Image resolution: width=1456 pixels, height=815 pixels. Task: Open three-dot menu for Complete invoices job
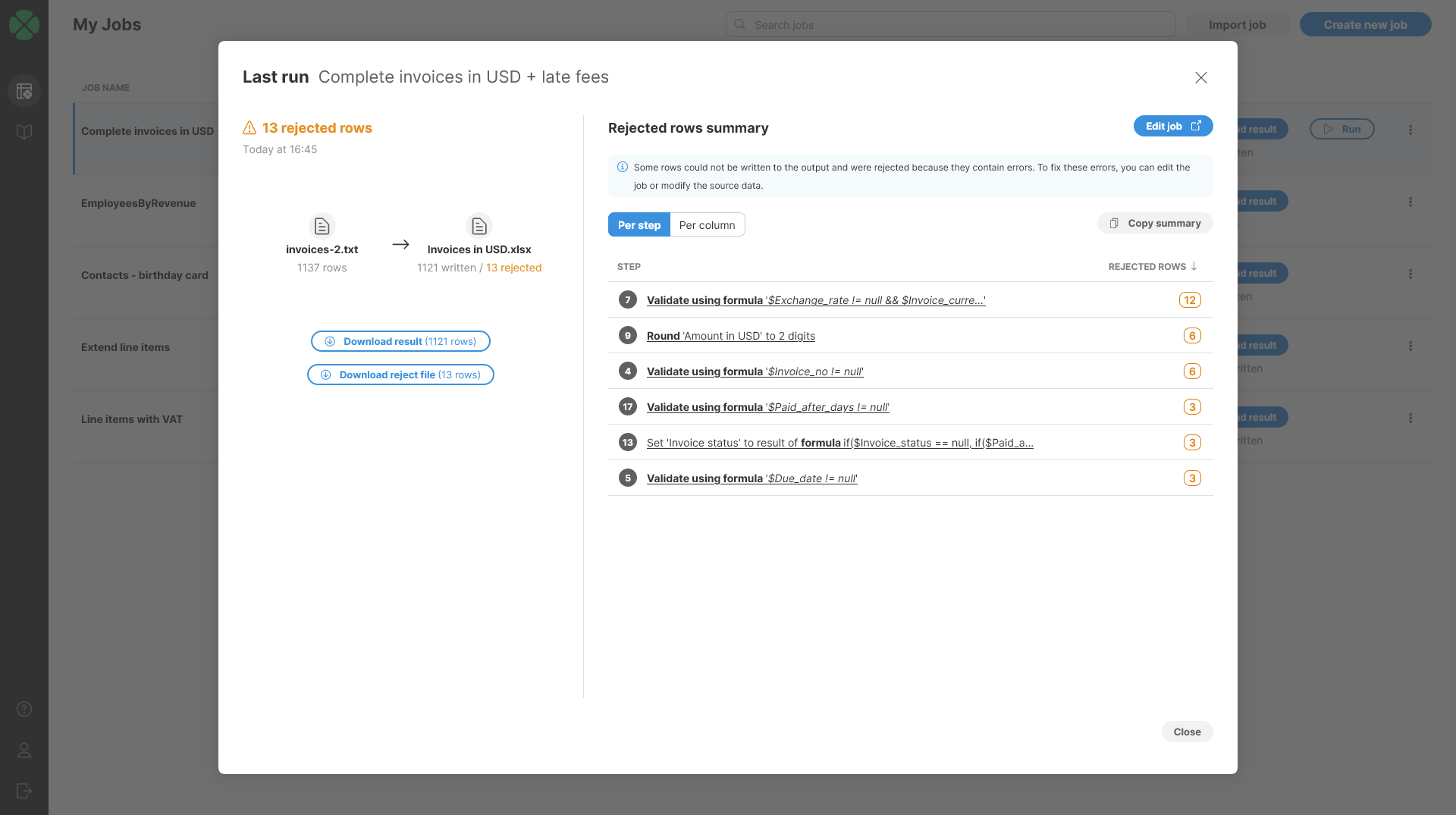[x=1410, y=130]
